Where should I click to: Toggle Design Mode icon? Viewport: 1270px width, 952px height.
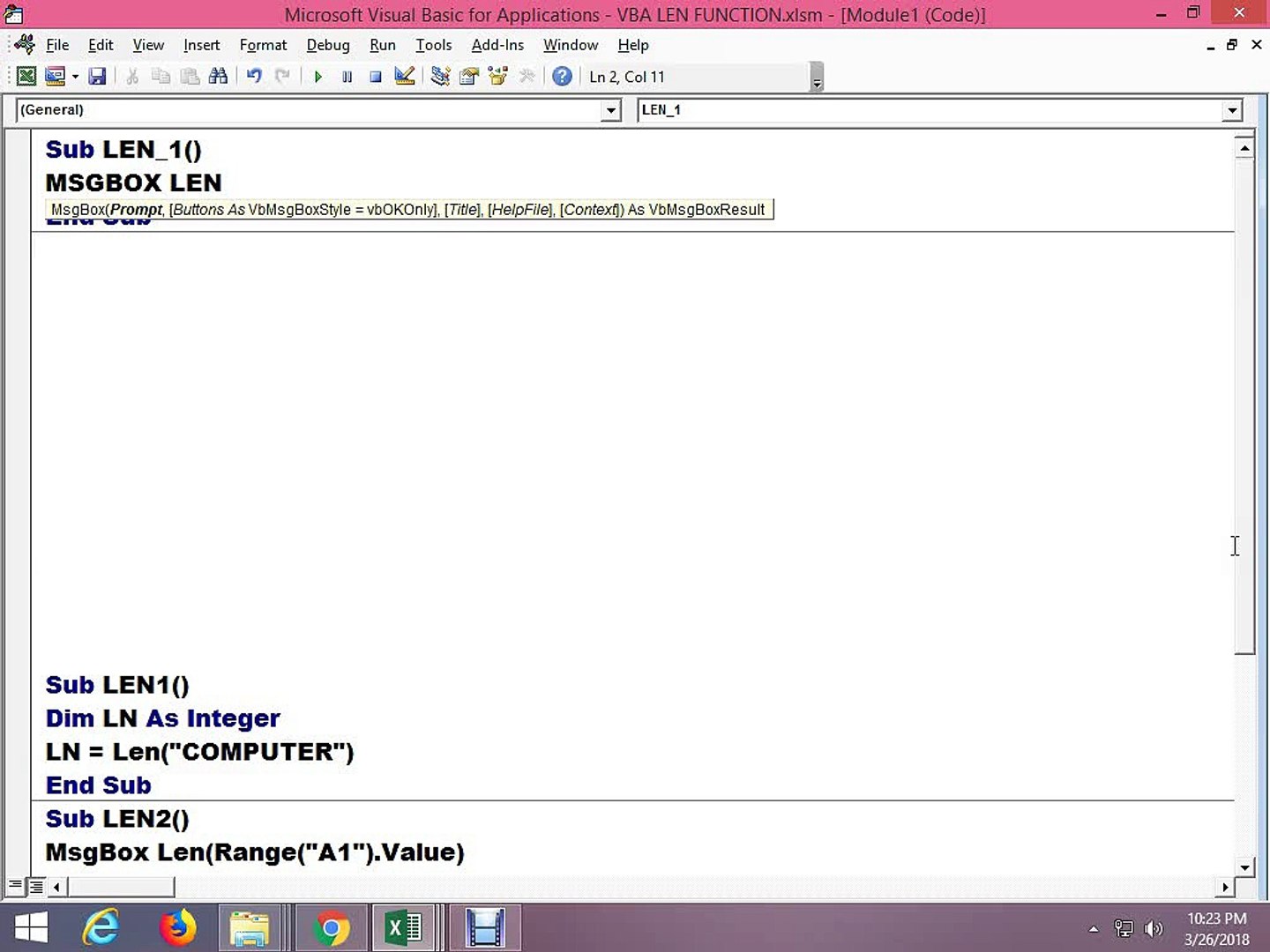pyautogui.click(x=404, y=77)
